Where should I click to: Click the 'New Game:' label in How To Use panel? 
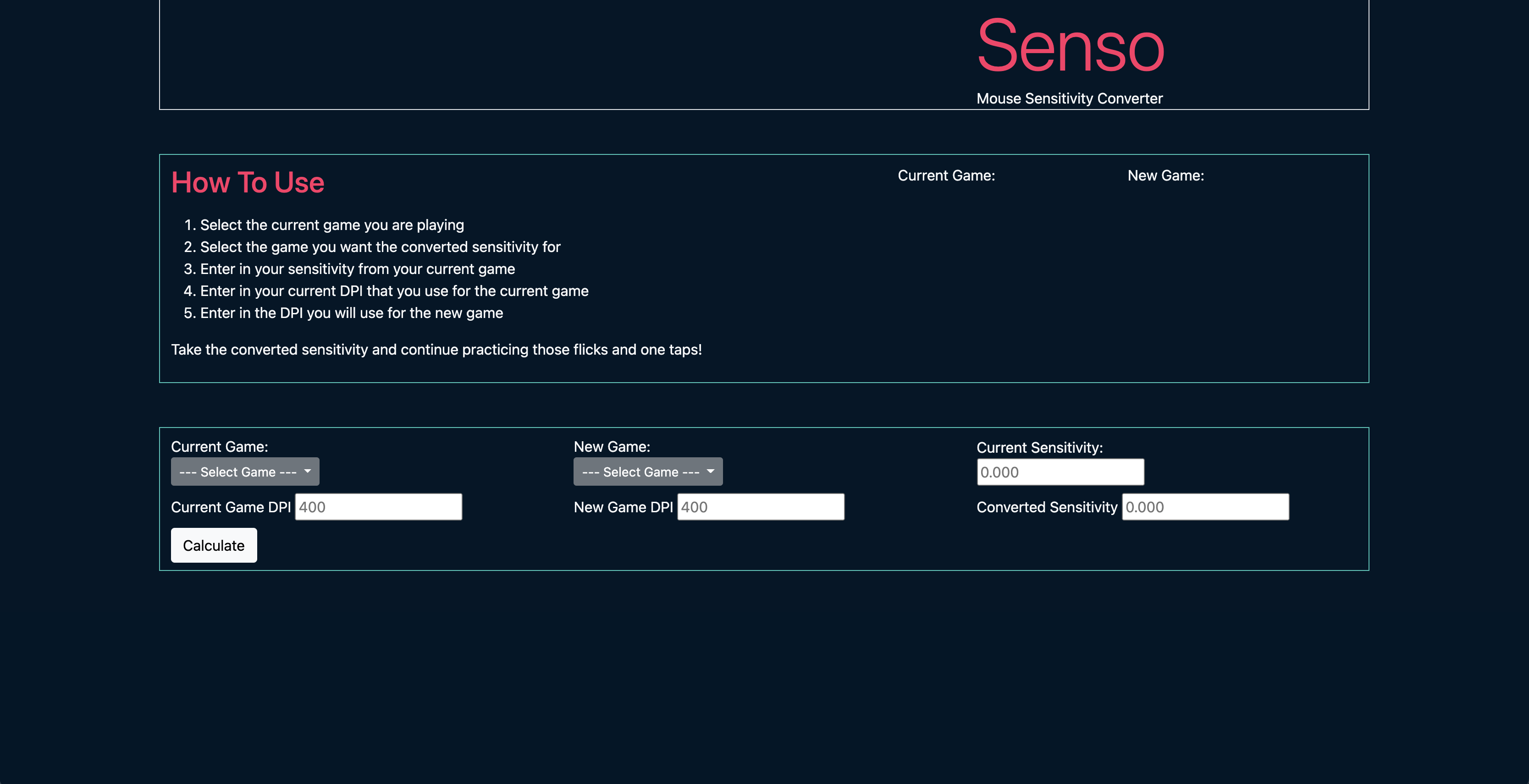click(x=1166, y=175)
